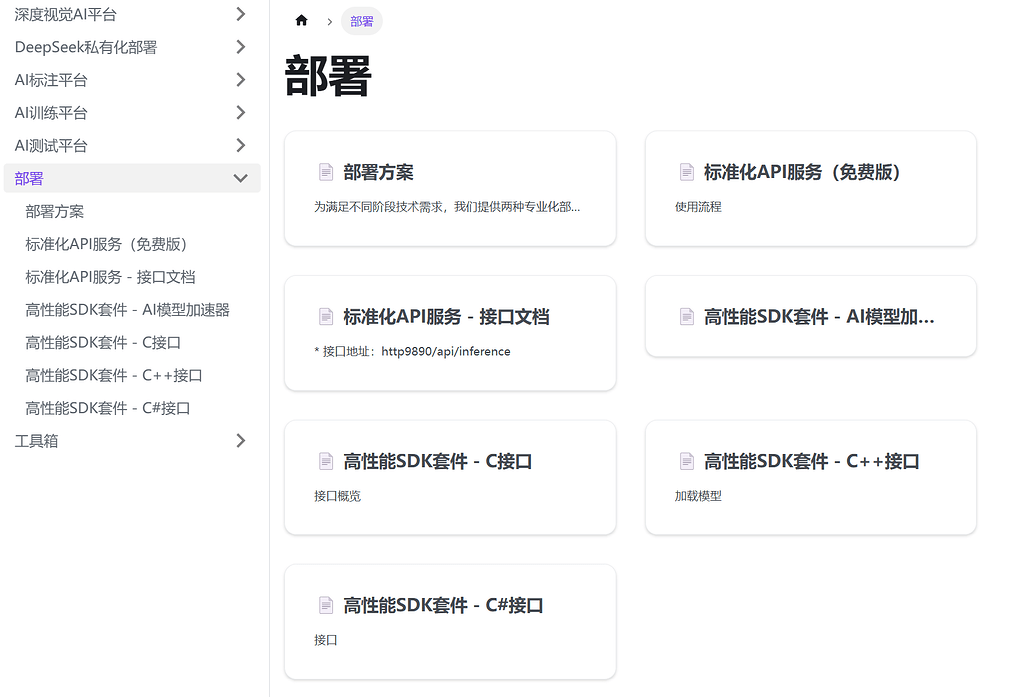The image size is (1024, 697).
Task: Click 接口概览 card description
Action: click(337, 496)
